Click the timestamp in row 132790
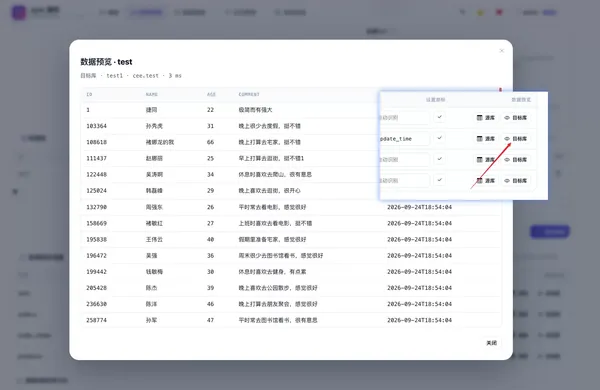The width and height of the screenshot is (600, 390). 419,207
